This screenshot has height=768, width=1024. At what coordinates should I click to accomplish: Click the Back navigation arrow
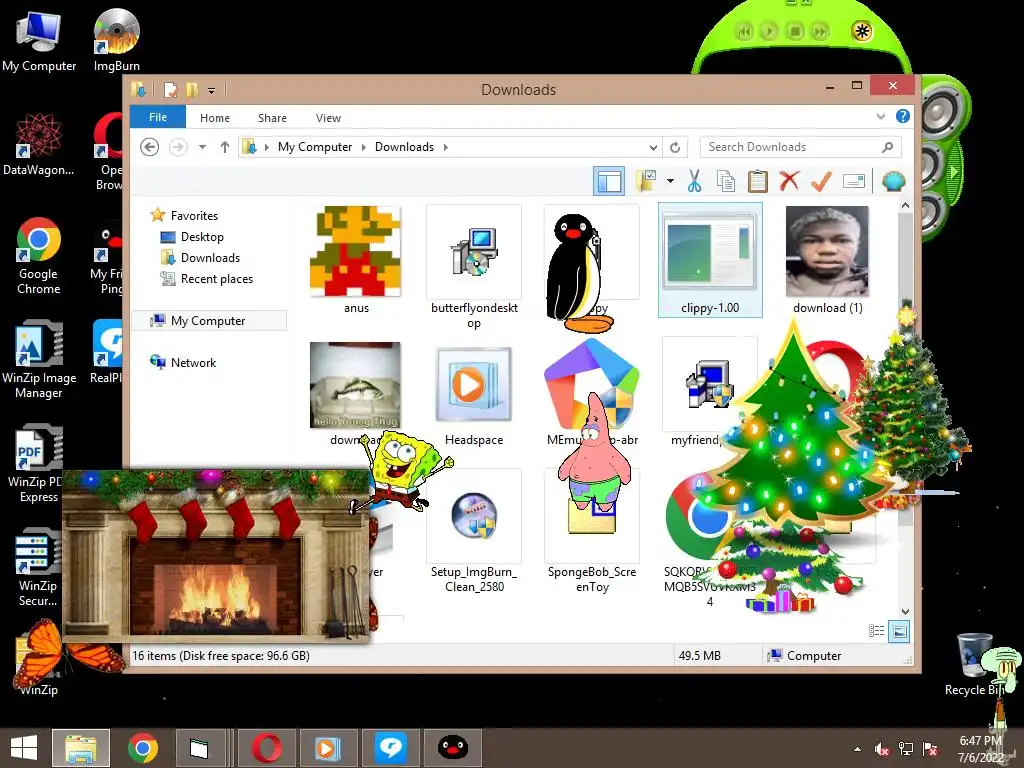(150, 147)
